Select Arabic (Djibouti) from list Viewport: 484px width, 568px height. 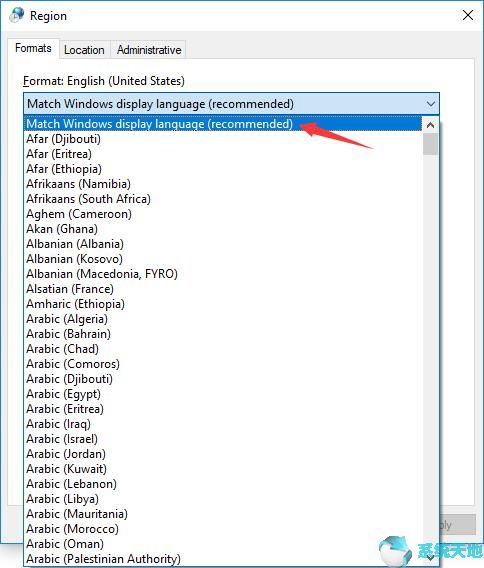(223, 379)
